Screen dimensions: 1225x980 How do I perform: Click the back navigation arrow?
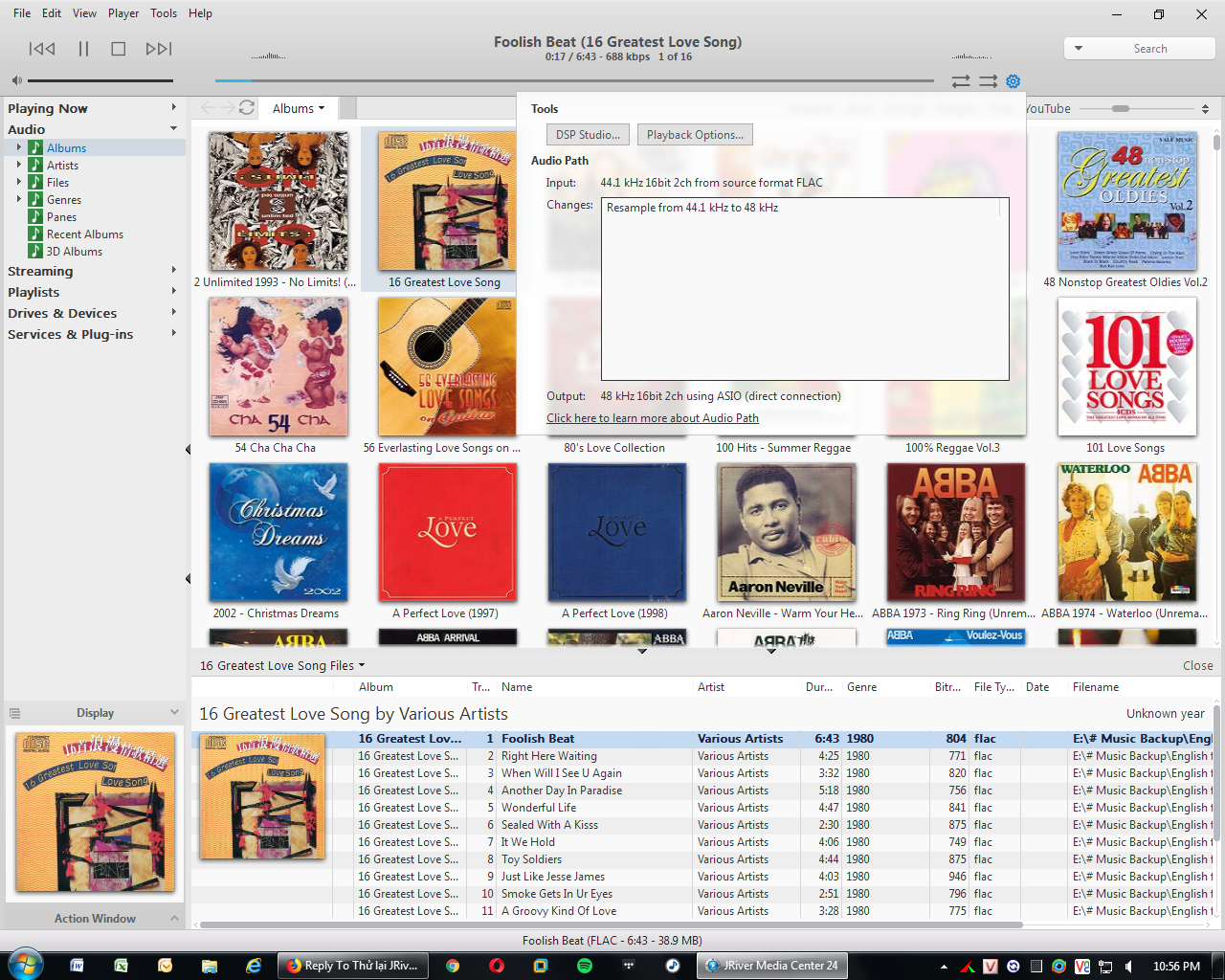pyautogui.click(x=208, y=108)
